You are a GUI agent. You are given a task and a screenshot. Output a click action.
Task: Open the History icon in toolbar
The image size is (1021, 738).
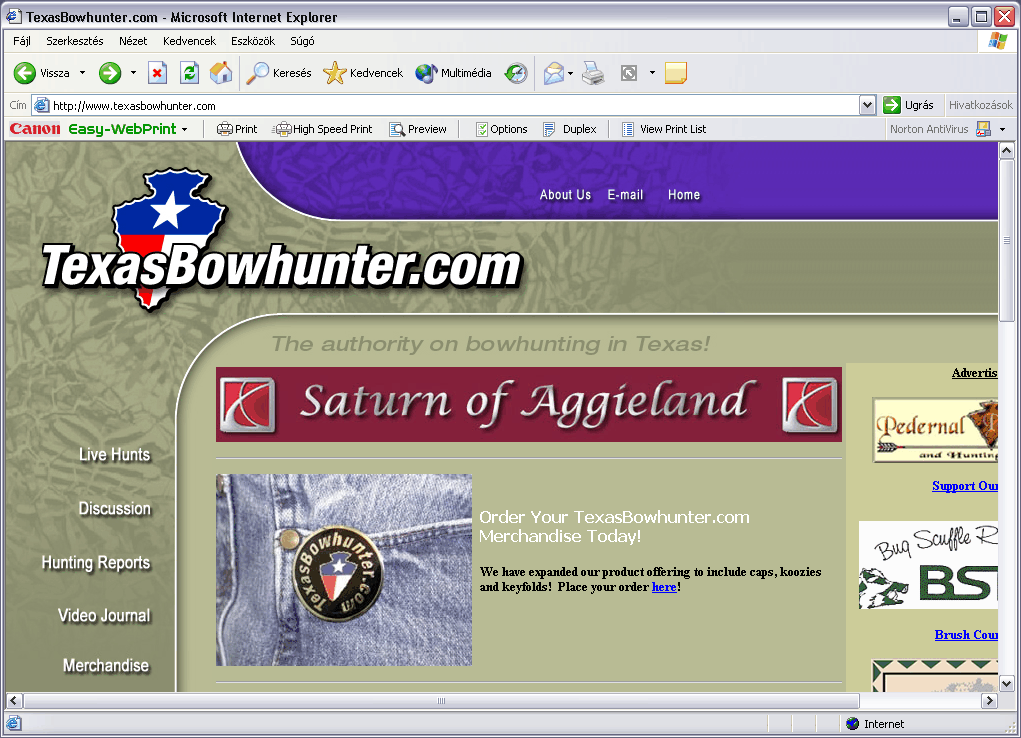point(516,73)
